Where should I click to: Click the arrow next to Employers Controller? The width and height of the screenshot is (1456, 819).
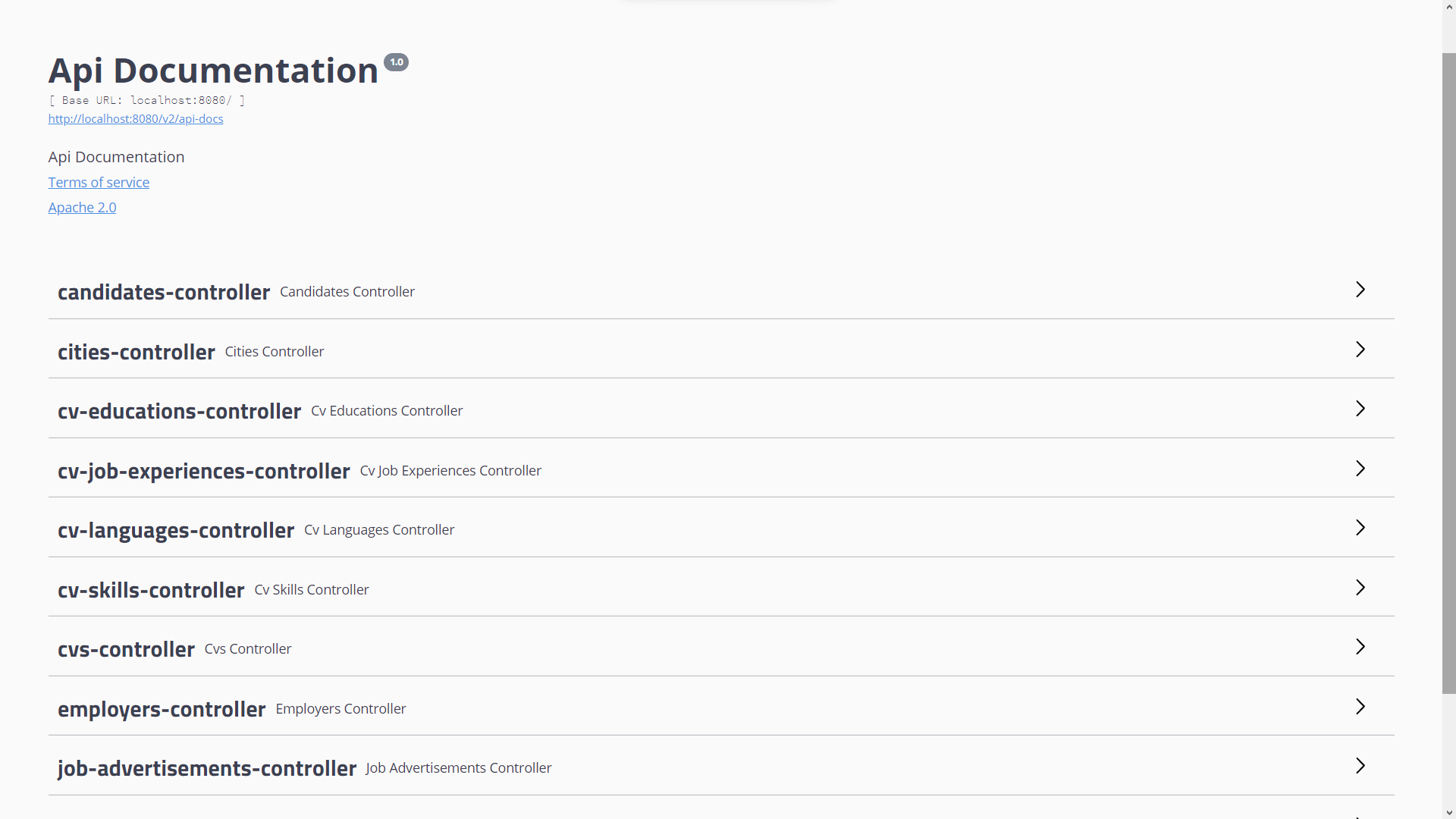[1360, 706]
